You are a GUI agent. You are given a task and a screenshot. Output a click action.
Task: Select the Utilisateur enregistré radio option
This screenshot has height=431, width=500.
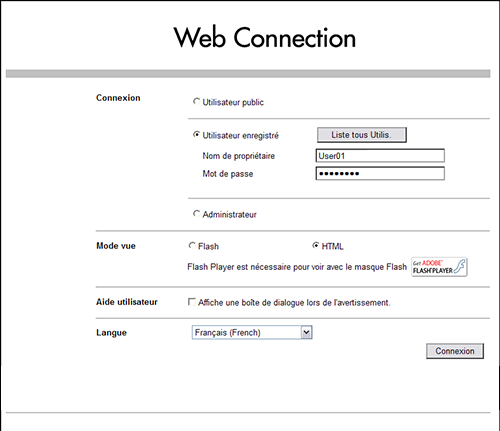(x=196, y=134)
